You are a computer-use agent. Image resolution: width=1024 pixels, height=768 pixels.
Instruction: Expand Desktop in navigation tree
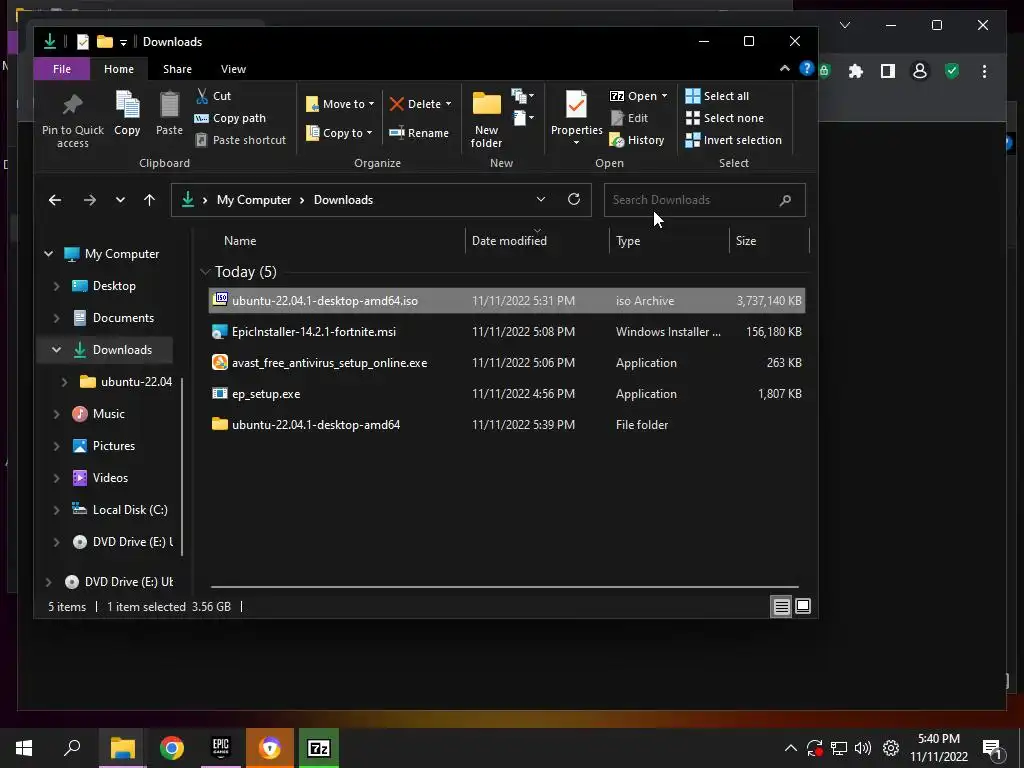coord(56,286)
